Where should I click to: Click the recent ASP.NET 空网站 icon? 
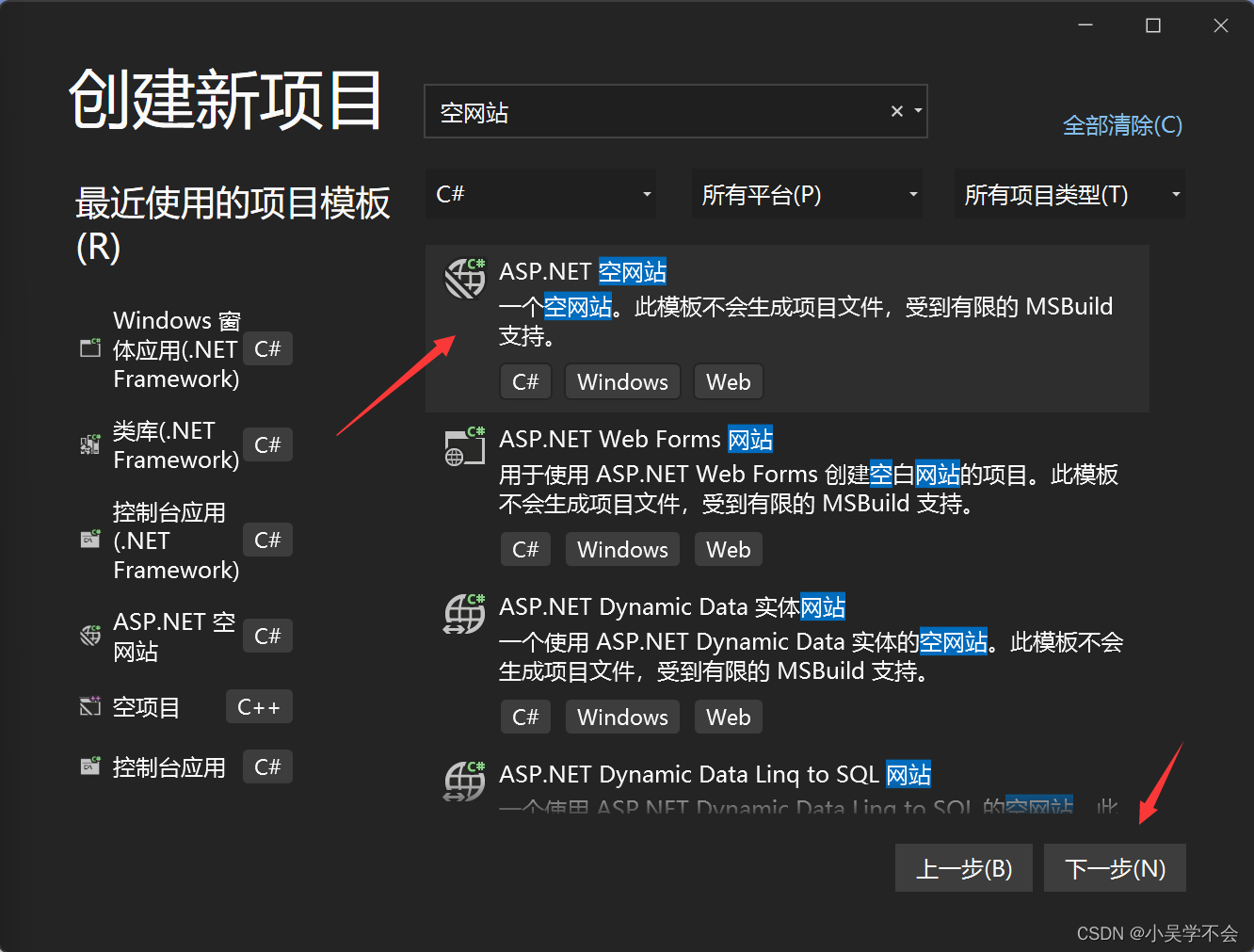pos(90,636)
